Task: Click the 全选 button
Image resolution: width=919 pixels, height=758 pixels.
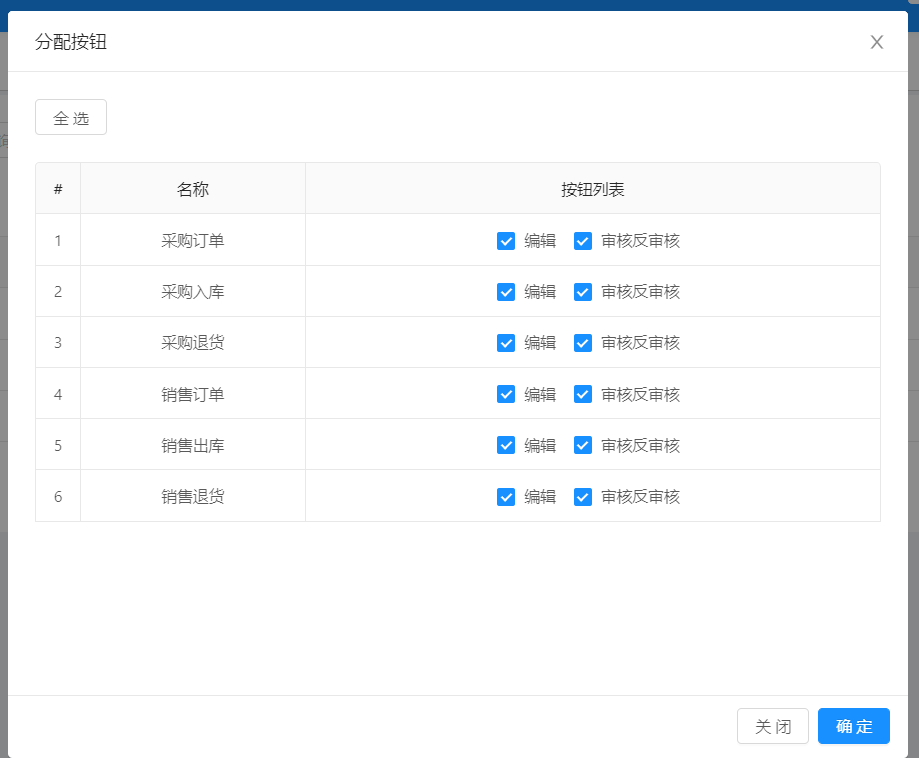Action: pyautogui.click(x=71, y=117)
